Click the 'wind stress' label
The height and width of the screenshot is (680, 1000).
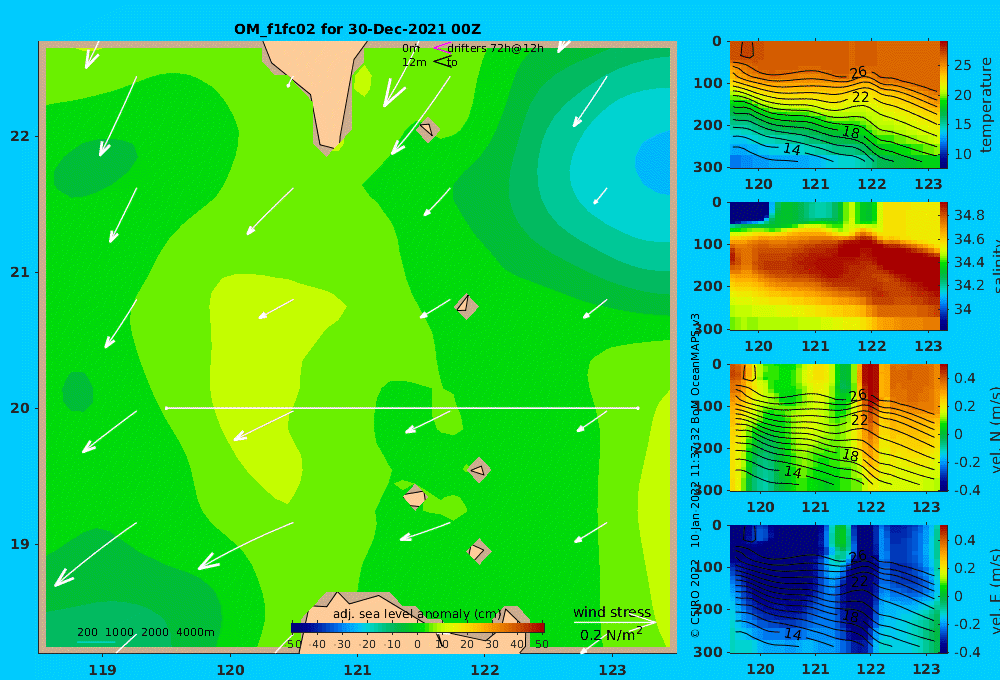pos(612,612)
